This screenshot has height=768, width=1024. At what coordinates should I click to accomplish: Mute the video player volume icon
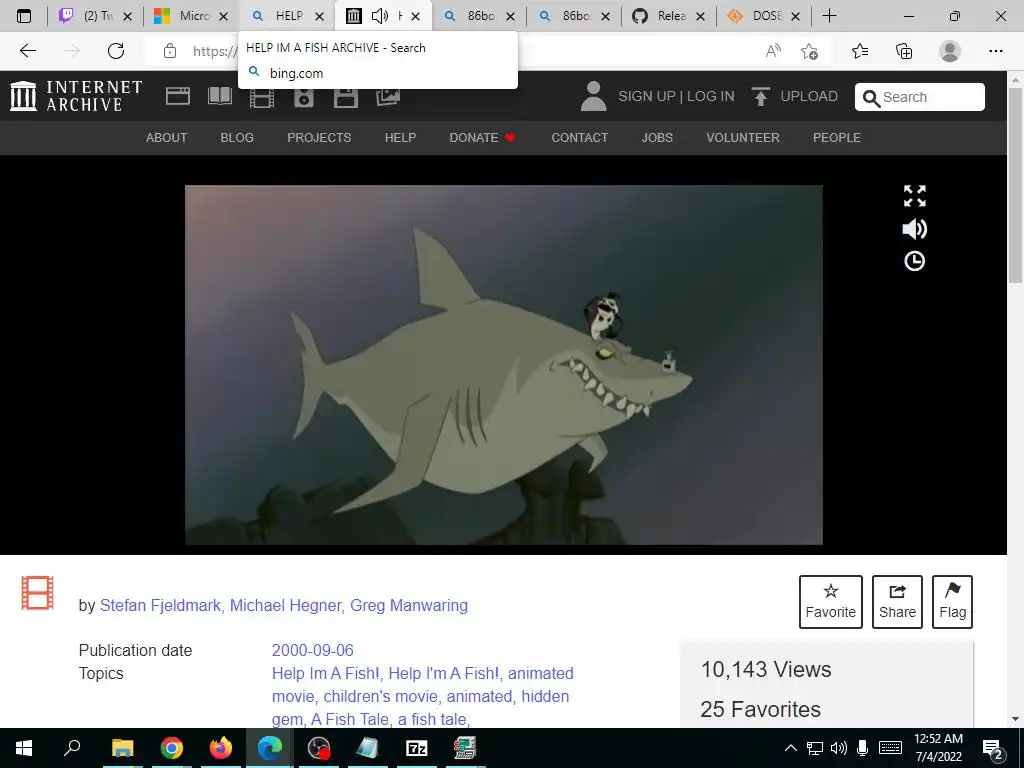[914, 229]
